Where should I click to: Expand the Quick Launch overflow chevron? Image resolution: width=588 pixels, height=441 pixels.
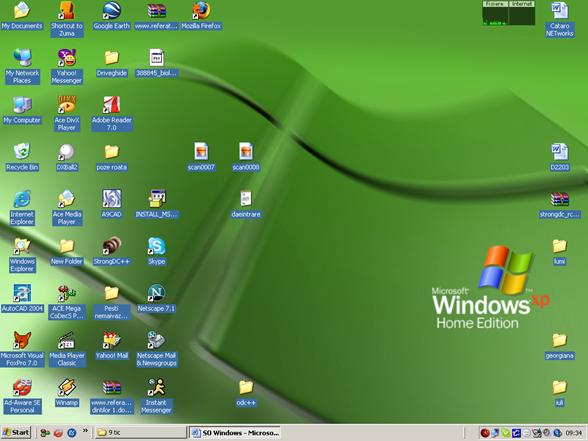coord(85,430)
